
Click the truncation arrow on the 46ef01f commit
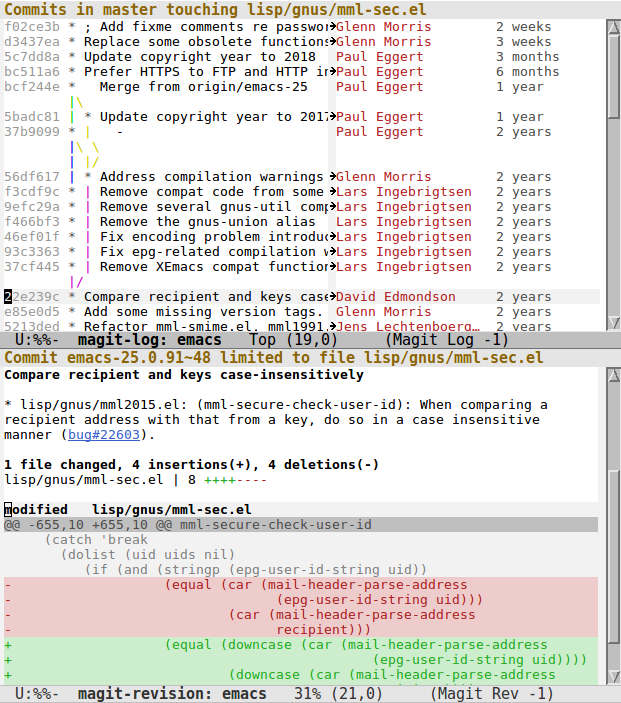331,237
